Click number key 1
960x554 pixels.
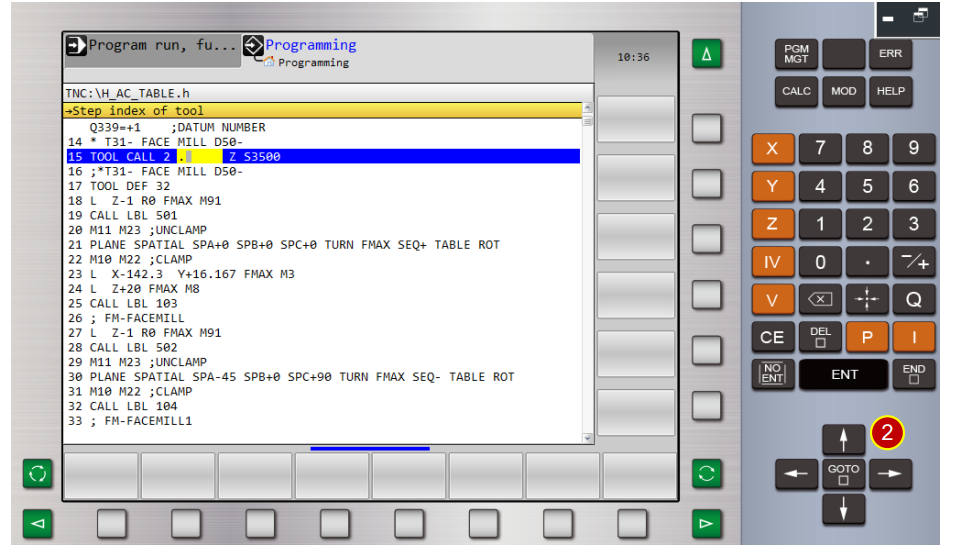820,224
